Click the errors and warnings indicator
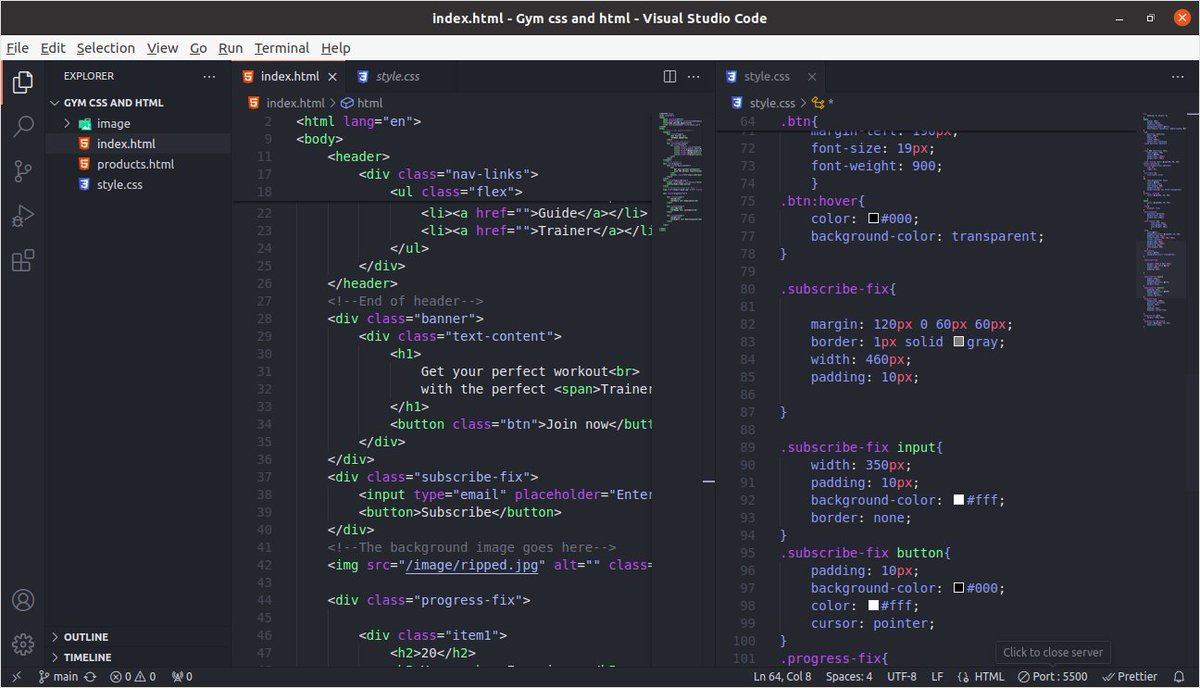Image resolution: width=1200 pixels, height=688 pixels. pos(133,676)
